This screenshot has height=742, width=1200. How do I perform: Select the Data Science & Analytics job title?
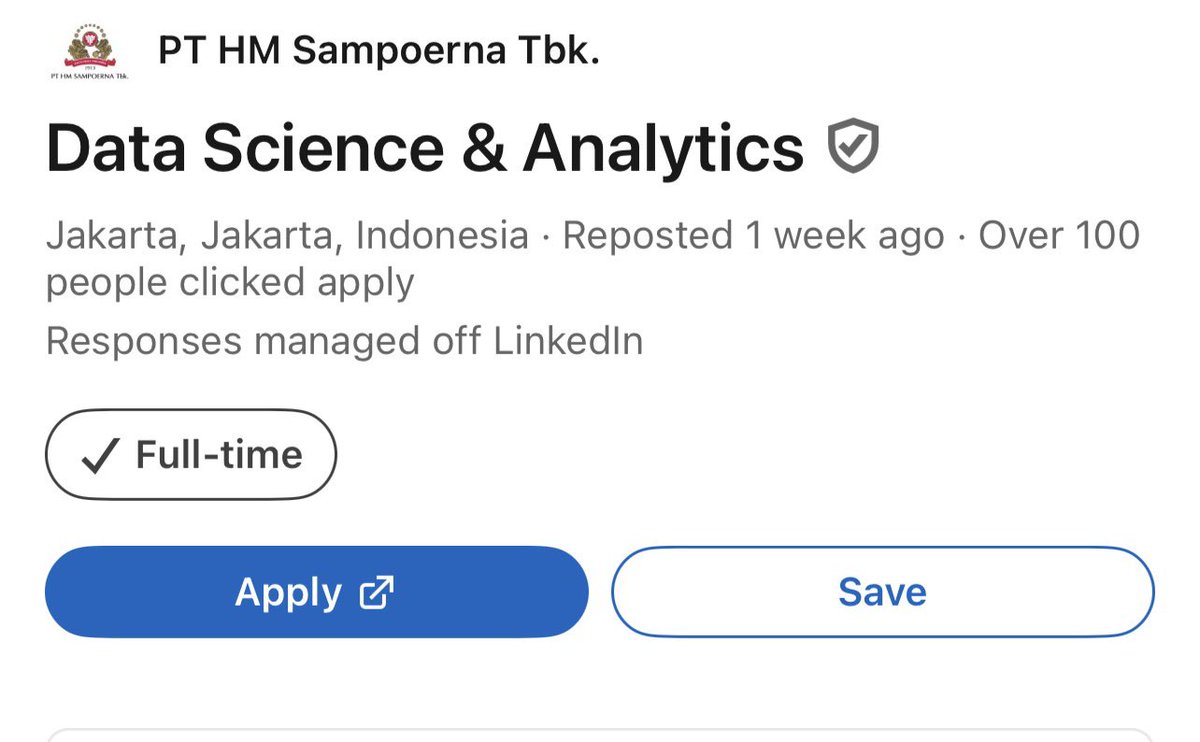coord(425,148)
